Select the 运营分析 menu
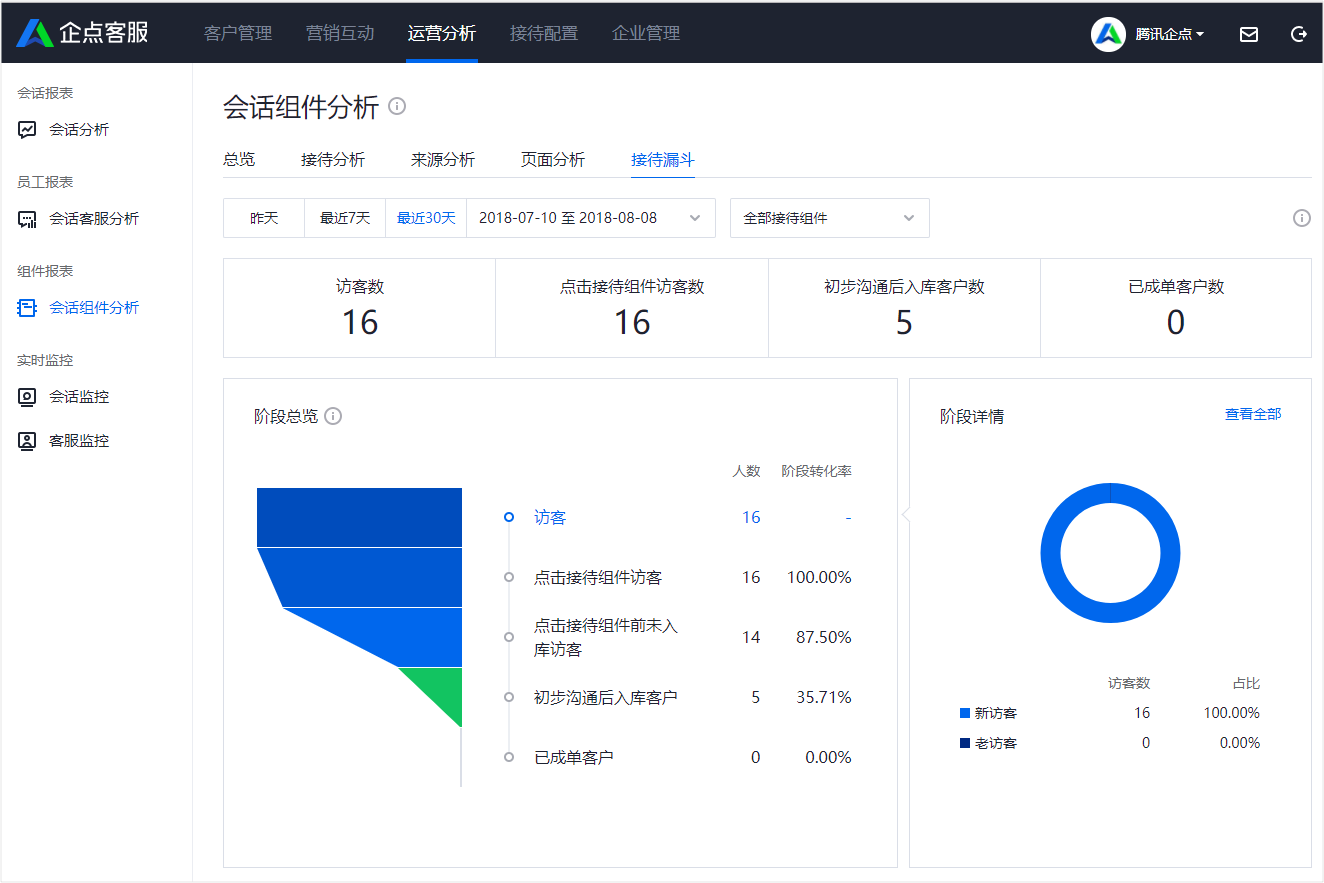 [x=442, y=33]
